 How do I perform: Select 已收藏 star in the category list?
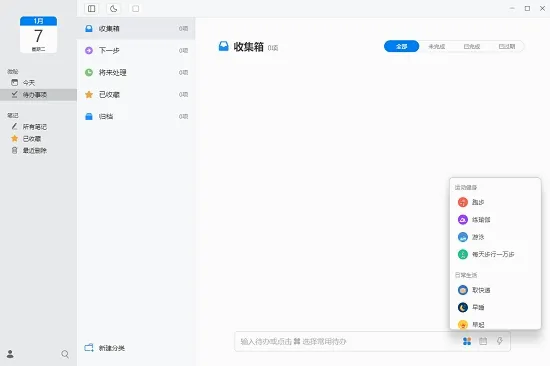pyautogui.click(x=136, y=95)
